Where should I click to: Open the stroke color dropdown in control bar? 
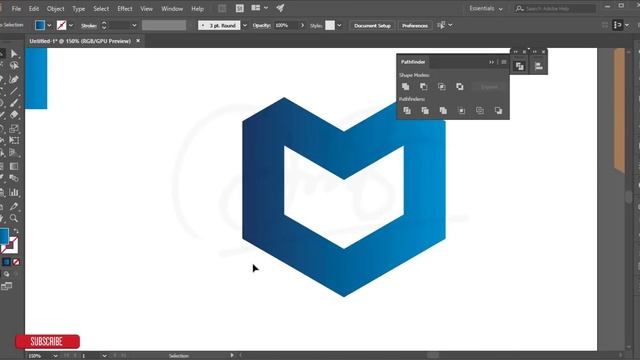(x=71, y=26)
